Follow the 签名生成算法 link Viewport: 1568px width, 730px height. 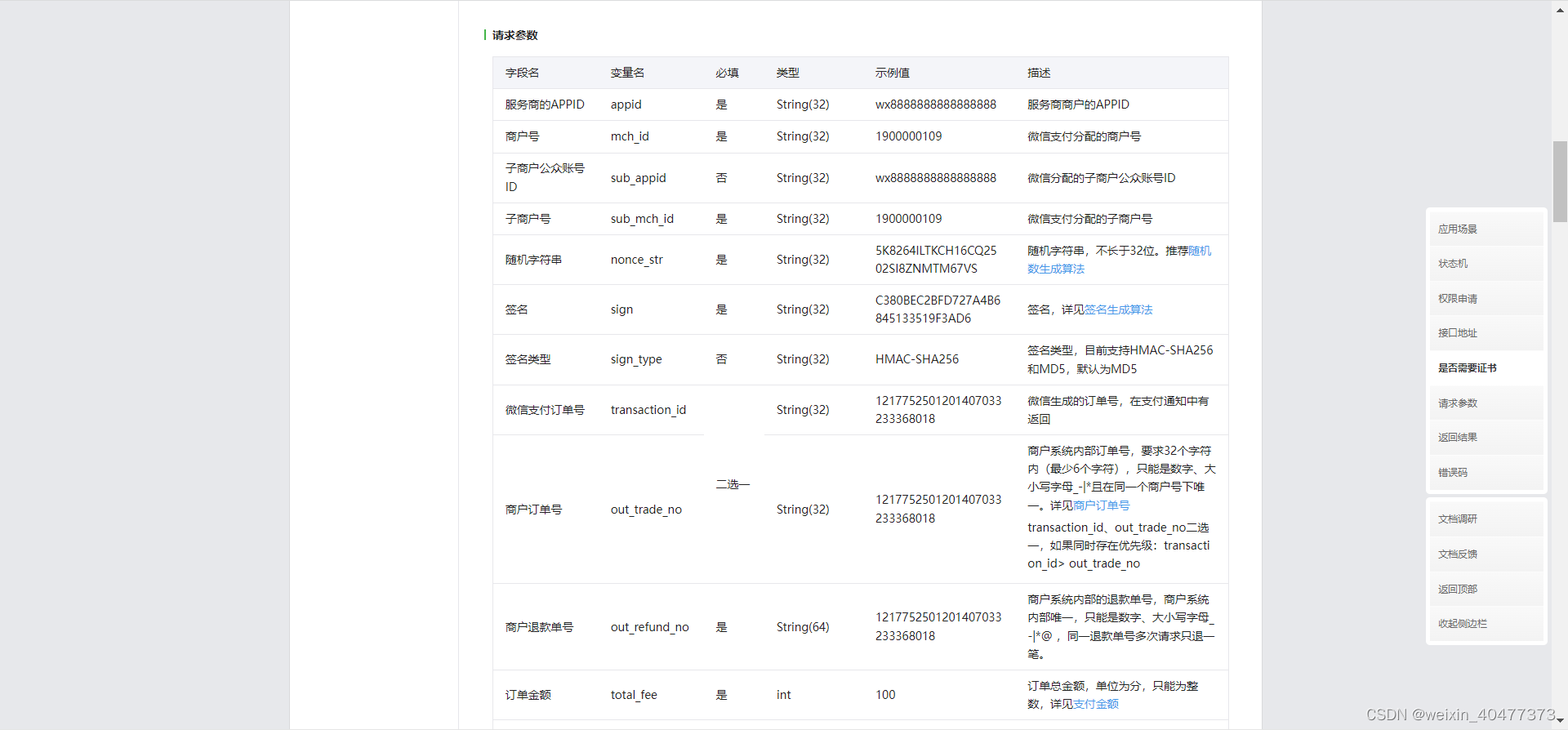(x=1118, y=309)
